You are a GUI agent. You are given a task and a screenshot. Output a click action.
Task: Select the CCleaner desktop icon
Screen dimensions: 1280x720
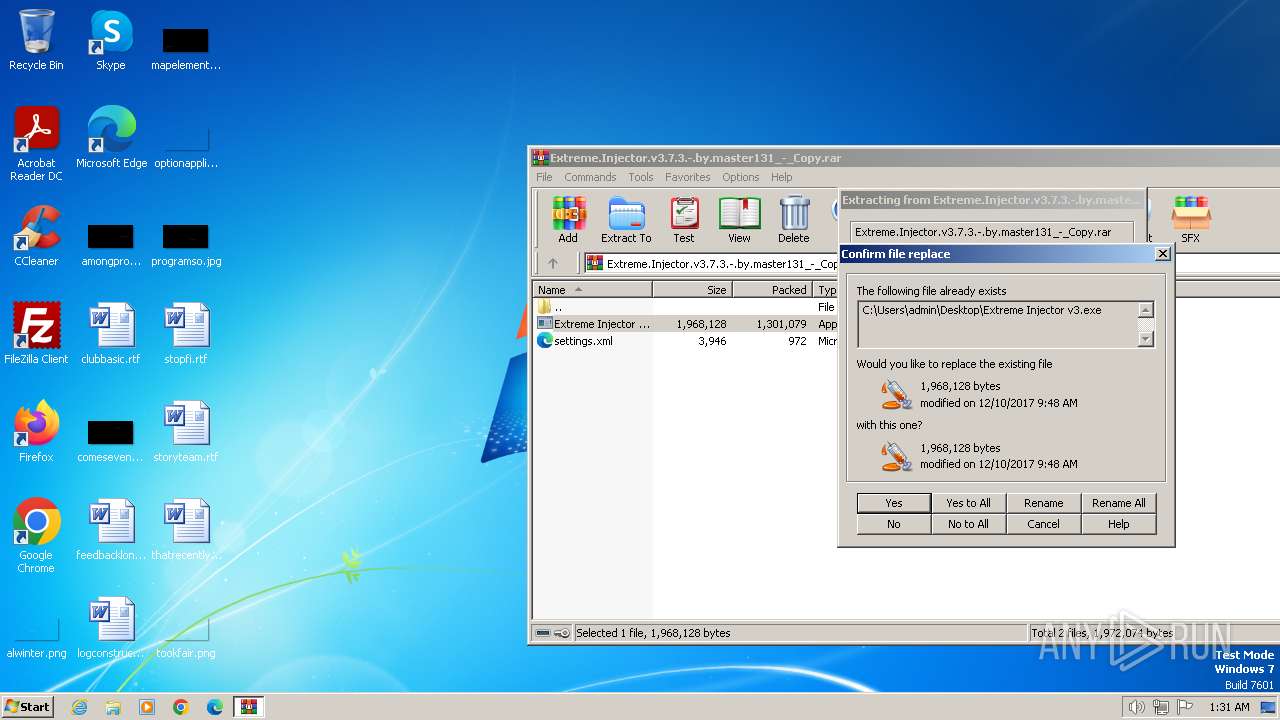pos(36,236)
